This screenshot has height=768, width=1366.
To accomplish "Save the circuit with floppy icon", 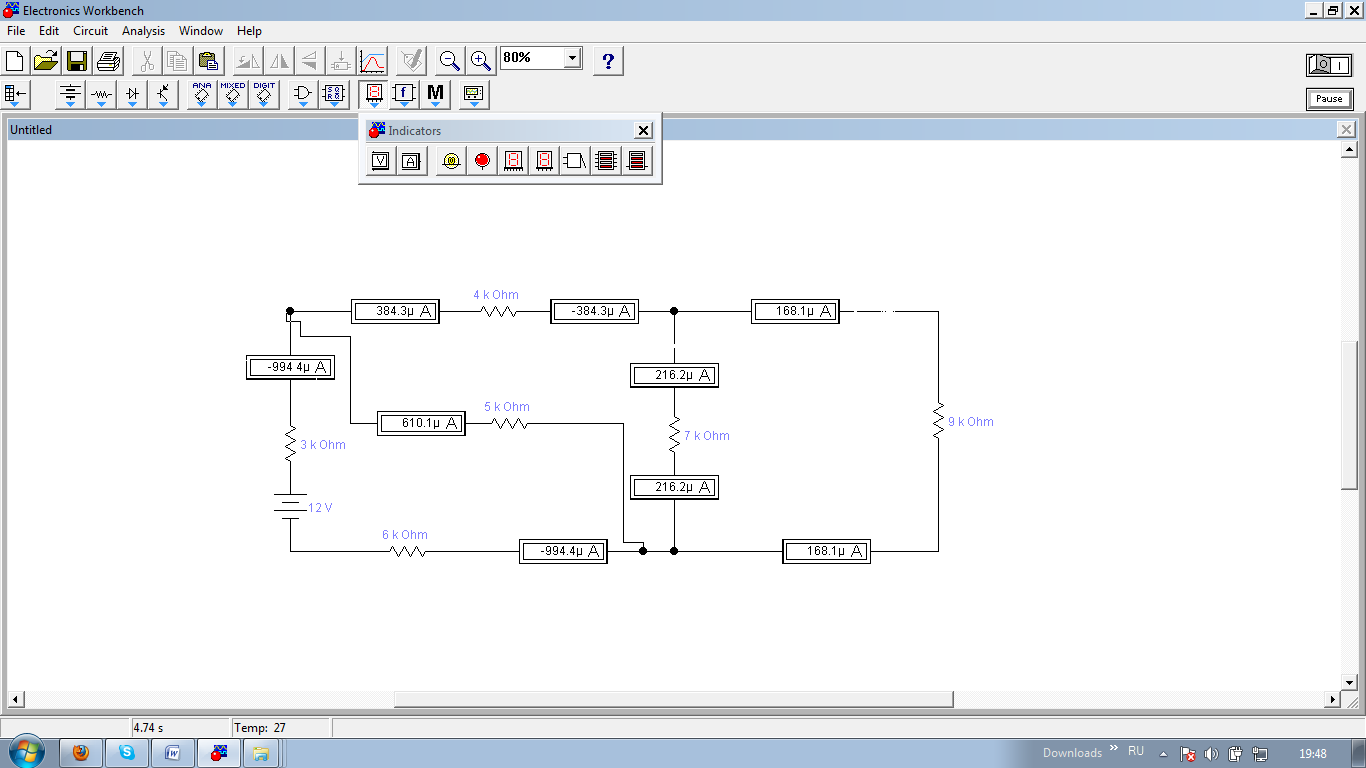I will [77, 61].
